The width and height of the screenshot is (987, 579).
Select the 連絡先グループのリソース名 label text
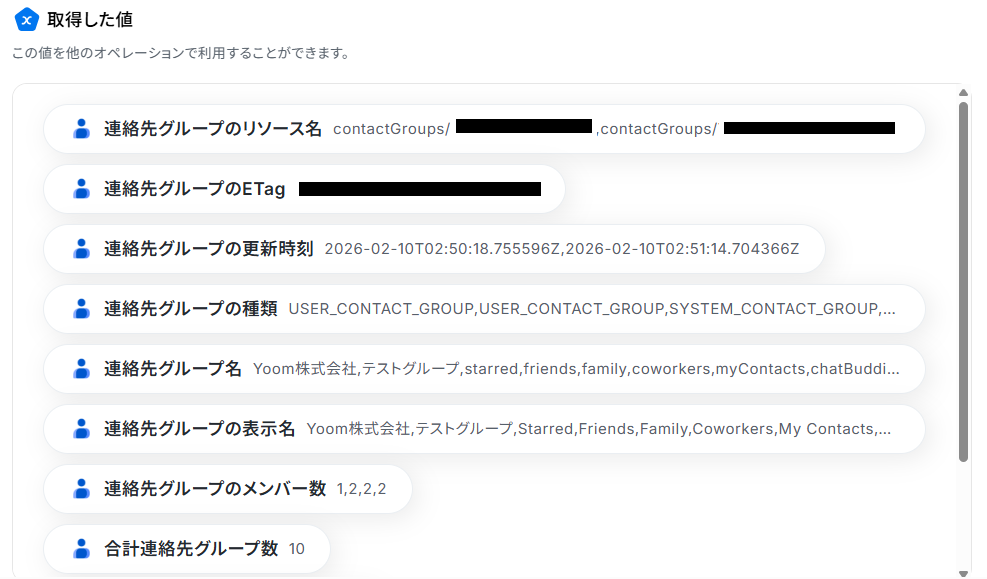(x=213, y=129)
